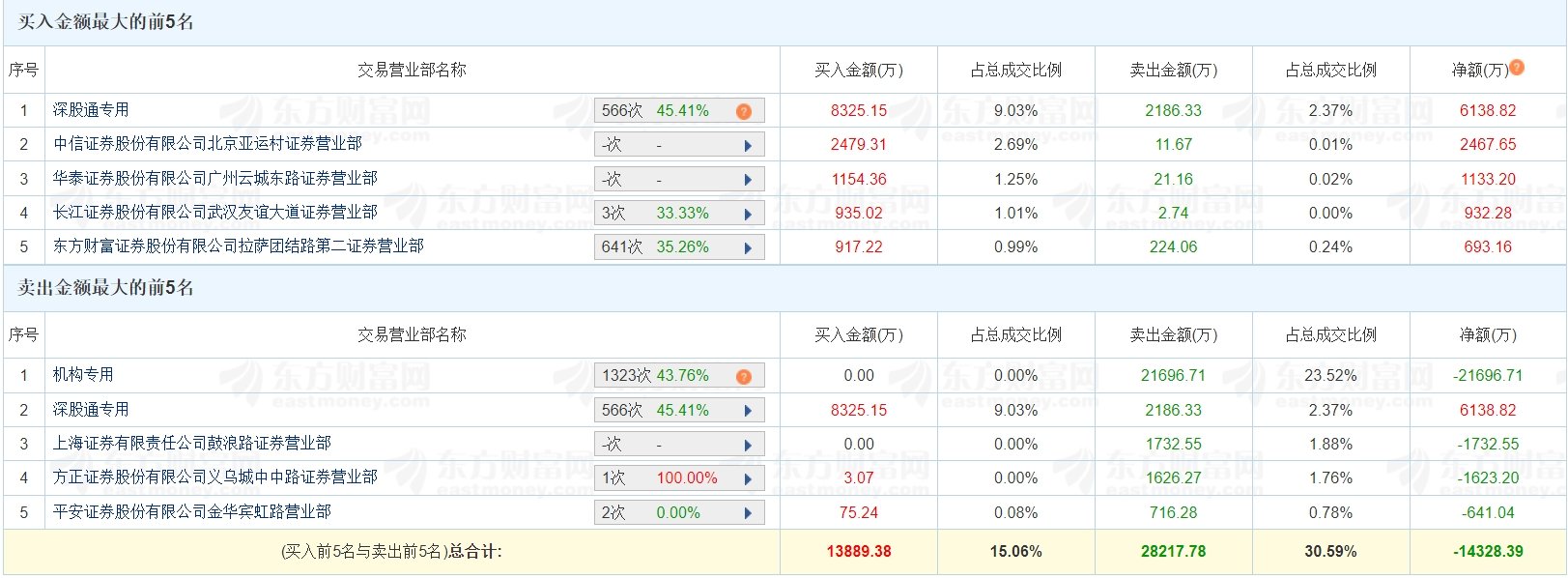This screenshot has height=578, width=1568.
Task: Select sell amount 224.06
Action: pos(1174,247)
